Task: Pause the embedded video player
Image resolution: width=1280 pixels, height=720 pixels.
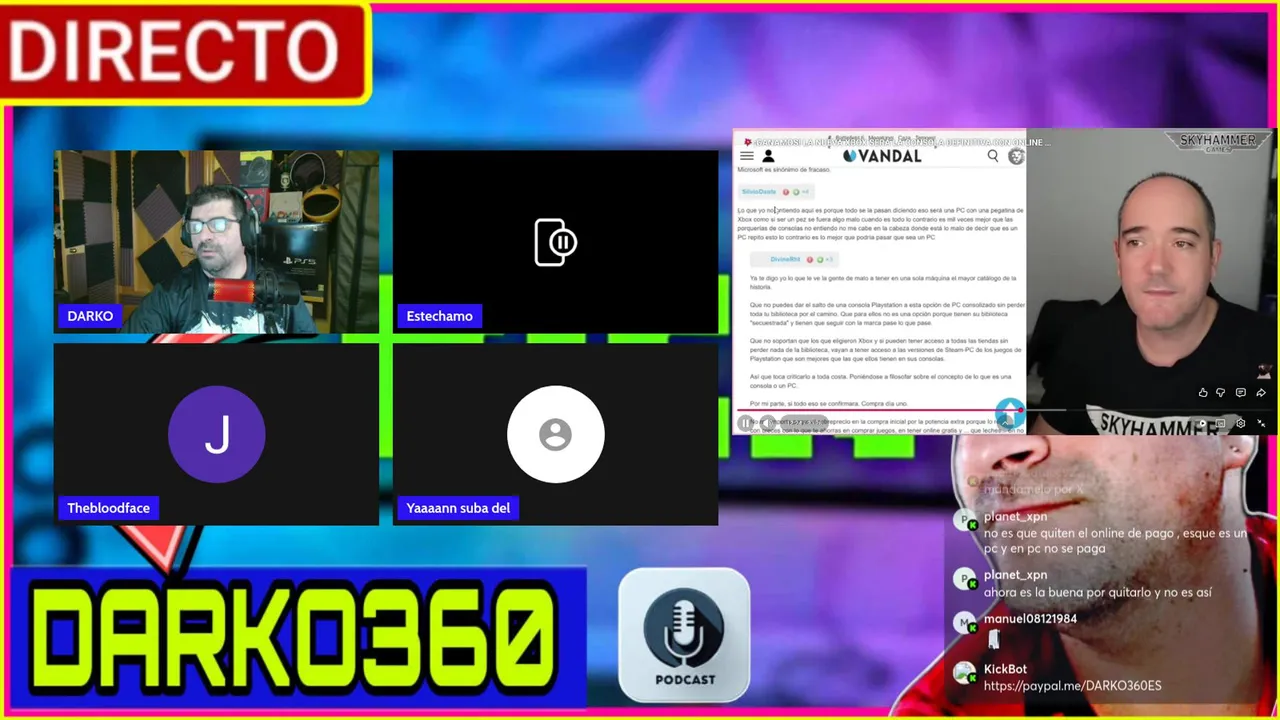Action: (746, 423)
